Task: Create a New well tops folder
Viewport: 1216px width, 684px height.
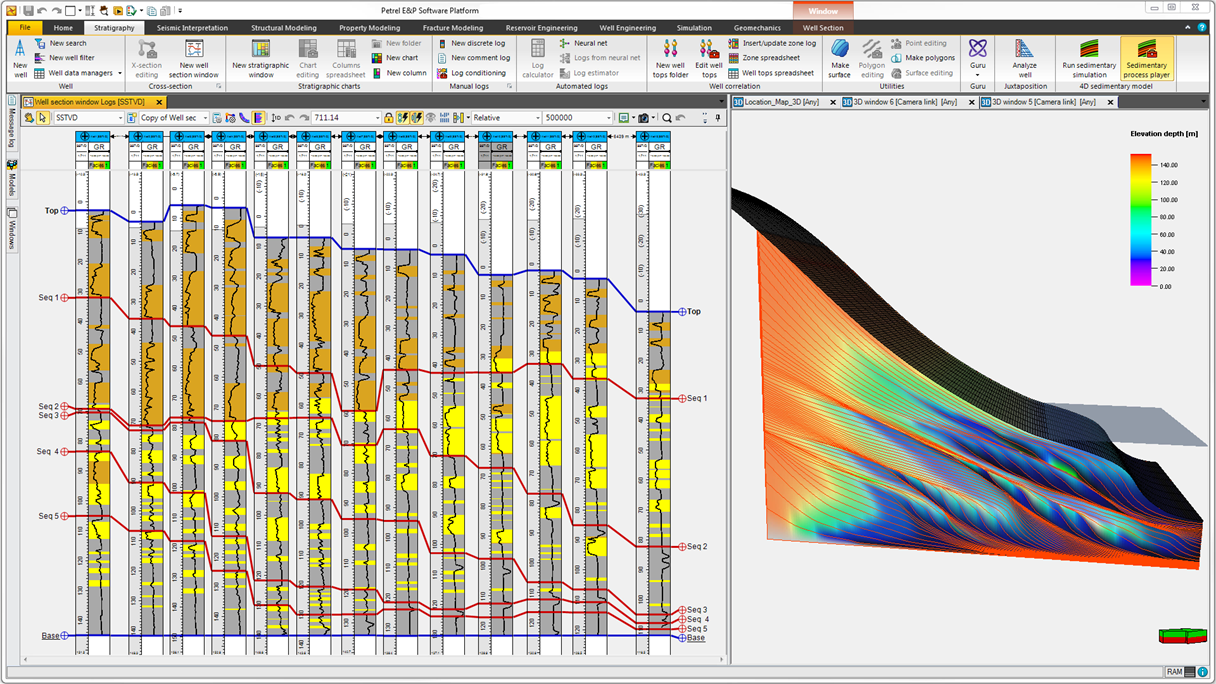Action: (x=671, y=58)
